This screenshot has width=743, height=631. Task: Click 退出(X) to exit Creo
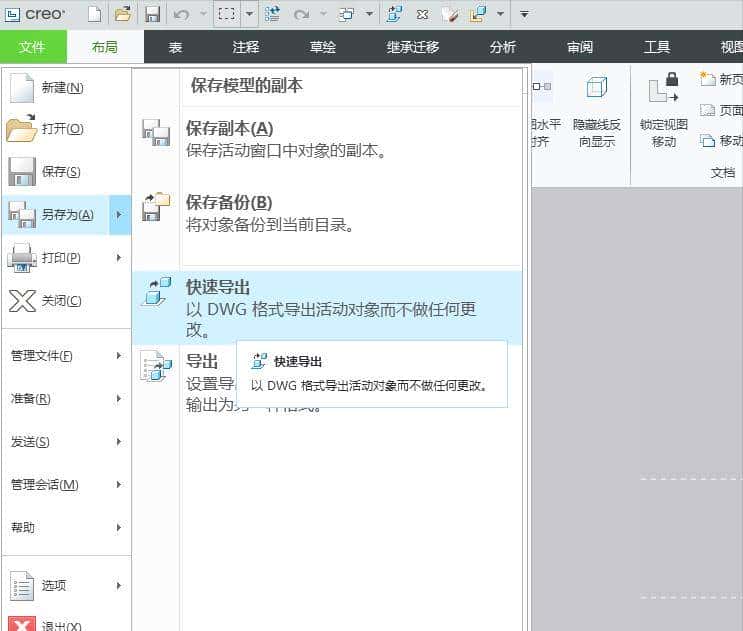click(x=66, y=624)
